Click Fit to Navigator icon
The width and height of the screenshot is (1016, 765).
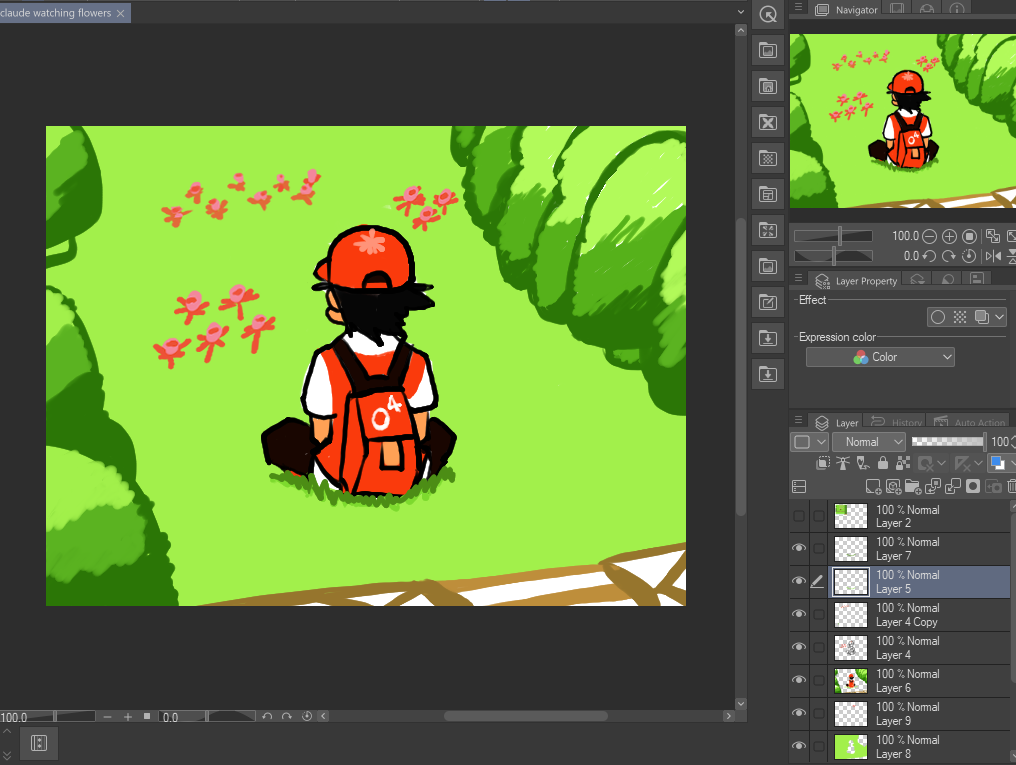pyautogui.click(x=992, y=236)
